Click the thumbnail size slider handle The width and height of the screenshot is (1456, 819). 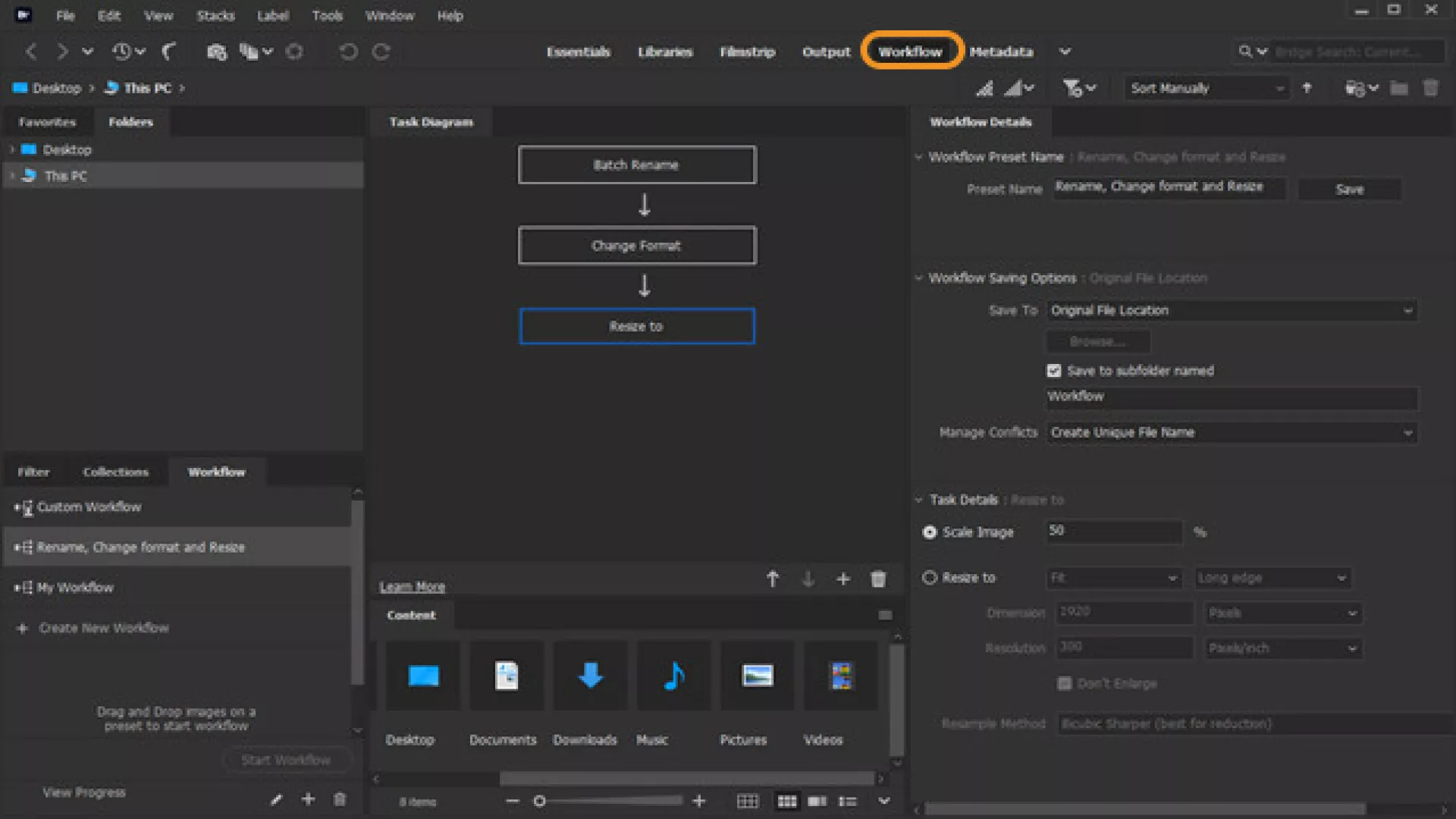coord(539,802)
